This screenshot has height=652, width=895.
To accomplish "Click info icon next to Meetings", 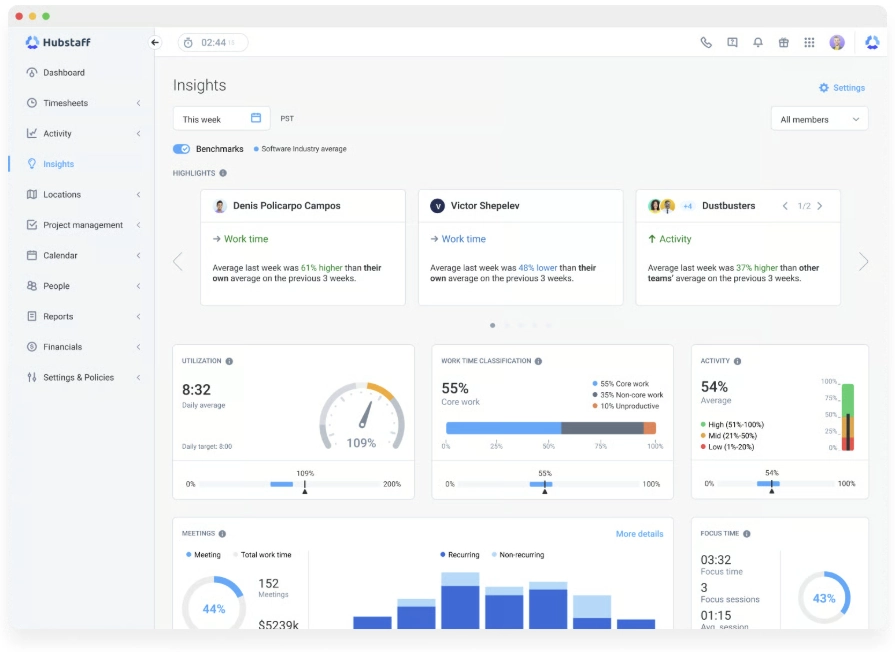I will click(x=222, y=534).
